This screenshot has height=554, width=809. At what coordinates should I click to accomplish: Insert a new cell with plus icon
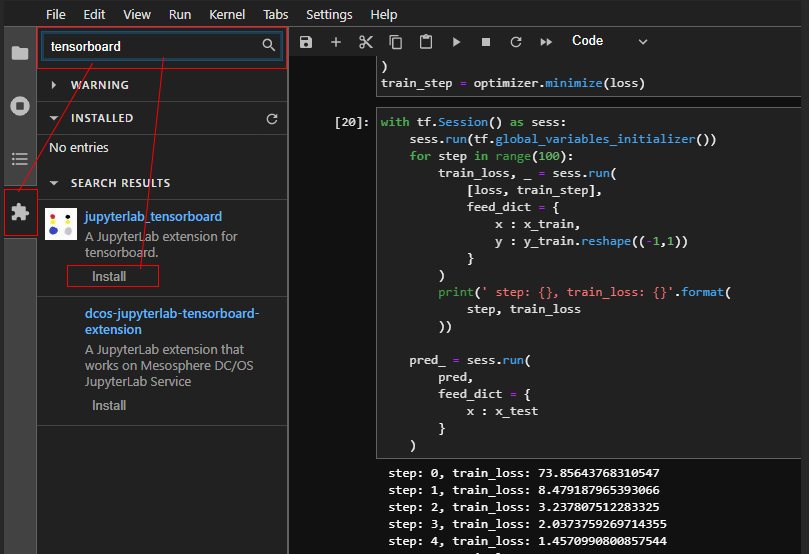[336, 42]
